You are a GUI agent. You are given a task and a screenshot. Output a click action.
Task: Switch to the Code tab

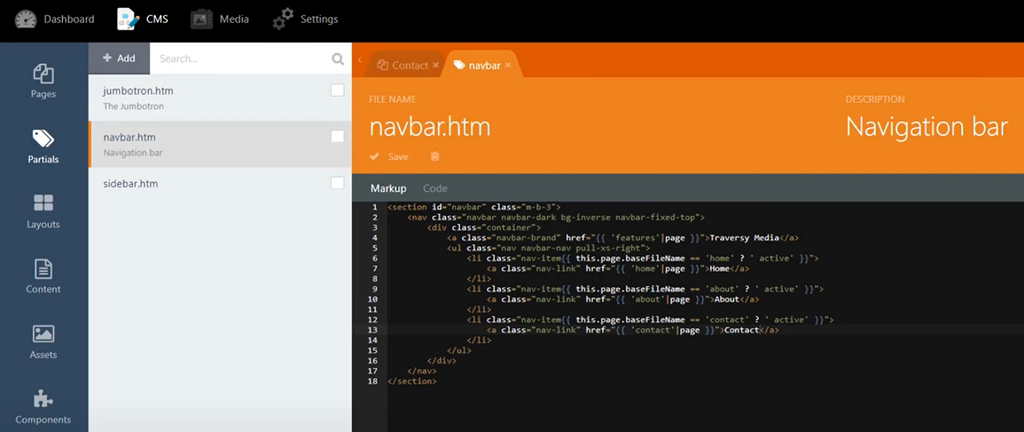pyautogui.click(x=435, y=188)
